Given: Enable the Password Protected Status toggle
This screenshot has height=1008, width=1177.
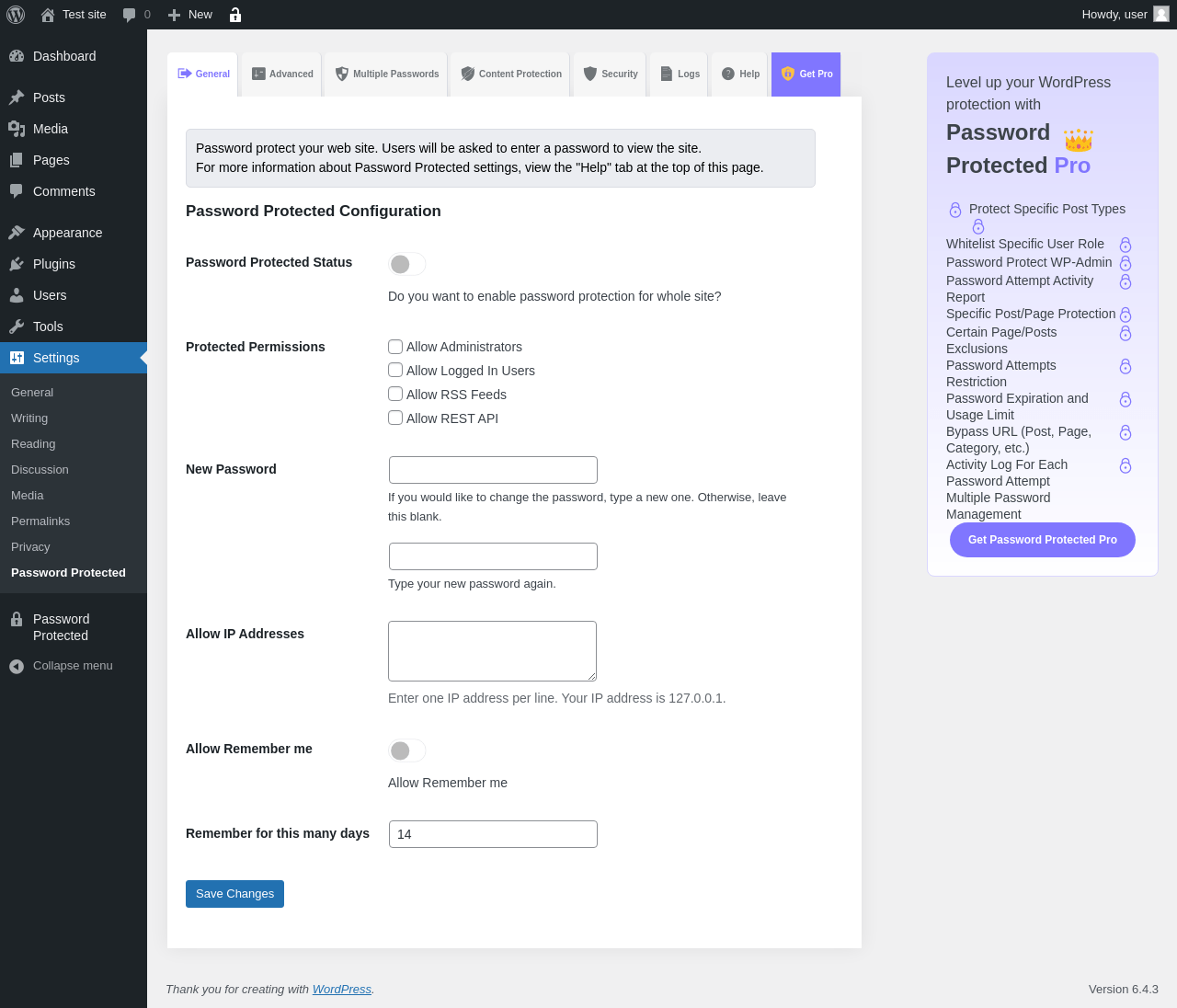Looking at the screenshot, I should [x=406, y=264].
